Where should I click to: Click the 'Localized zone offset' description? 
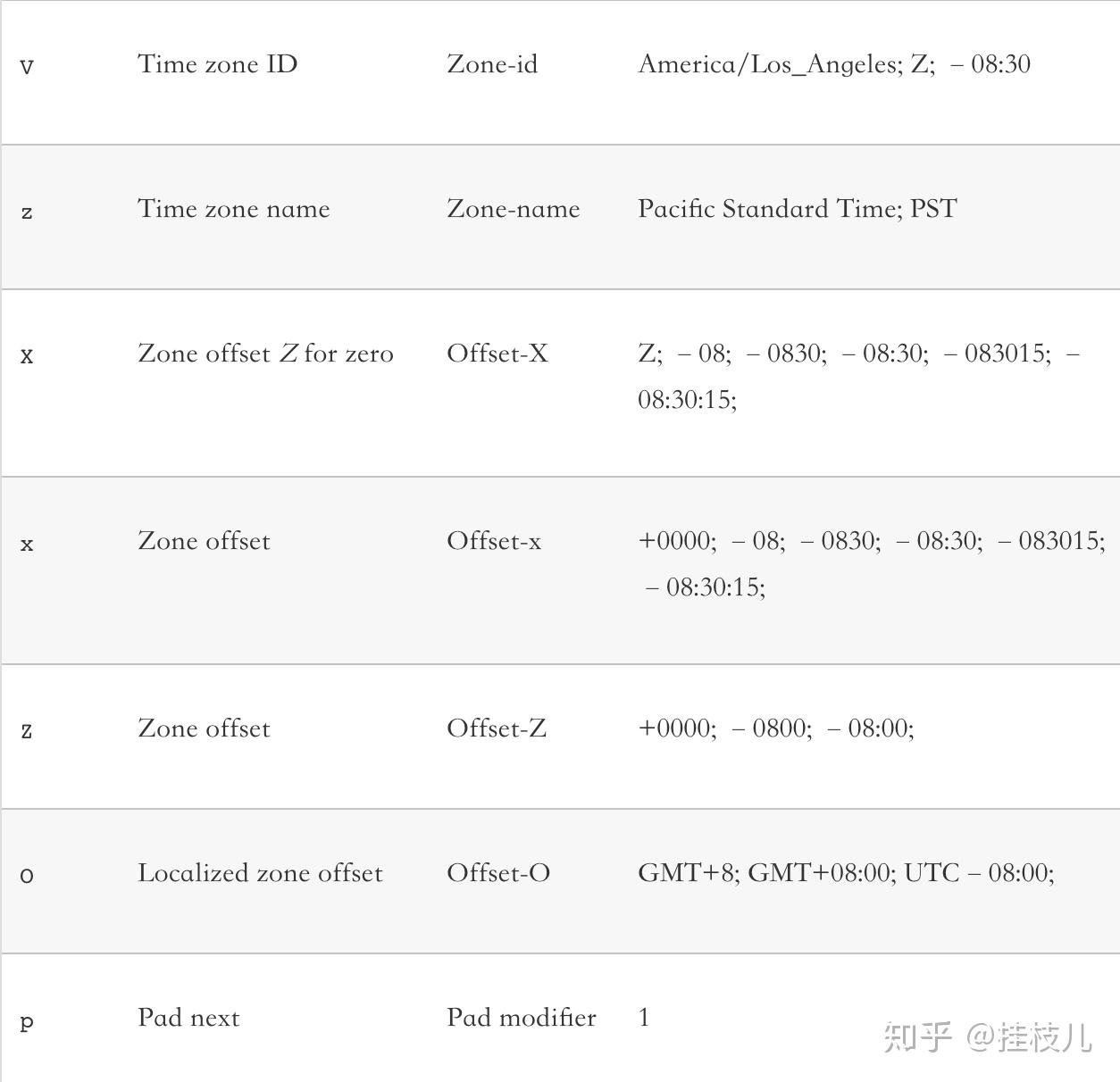260,873
